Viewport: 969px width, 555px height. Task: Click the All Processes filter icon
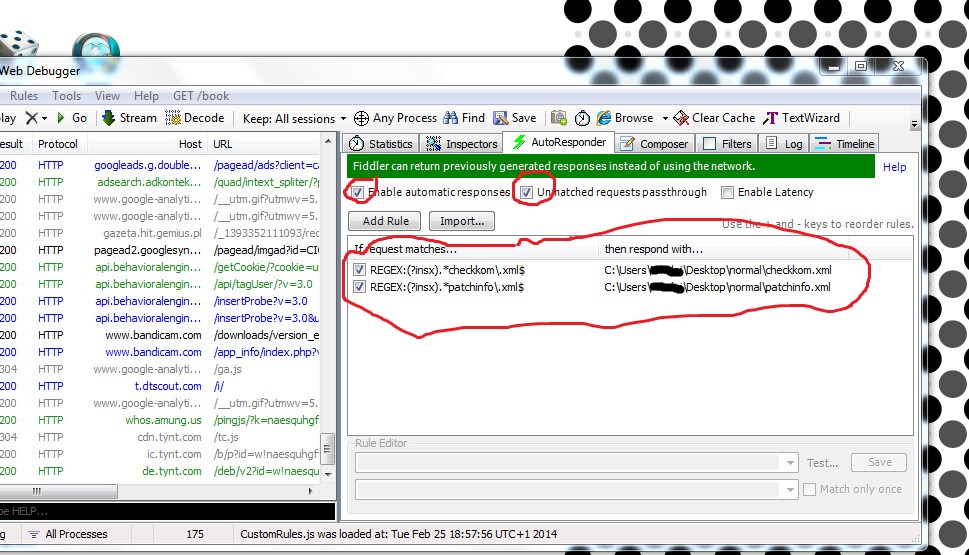point(34,534)
